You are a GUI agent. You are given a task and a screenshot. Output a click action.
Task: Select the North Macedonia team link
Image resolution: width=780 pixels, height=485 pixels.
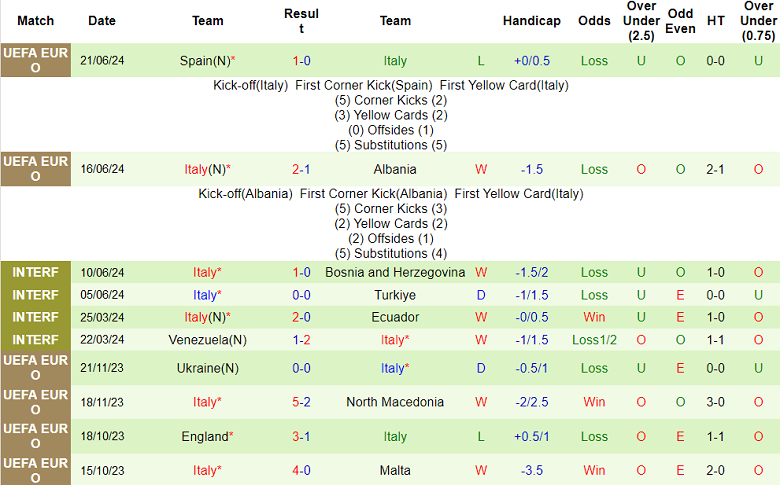point(395,402)
